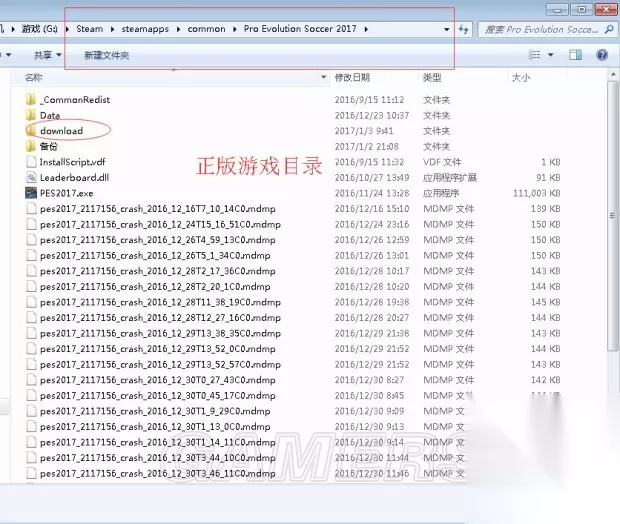Select crash file 12_30T1_9_29C0.mdmp

pos(149,412)
